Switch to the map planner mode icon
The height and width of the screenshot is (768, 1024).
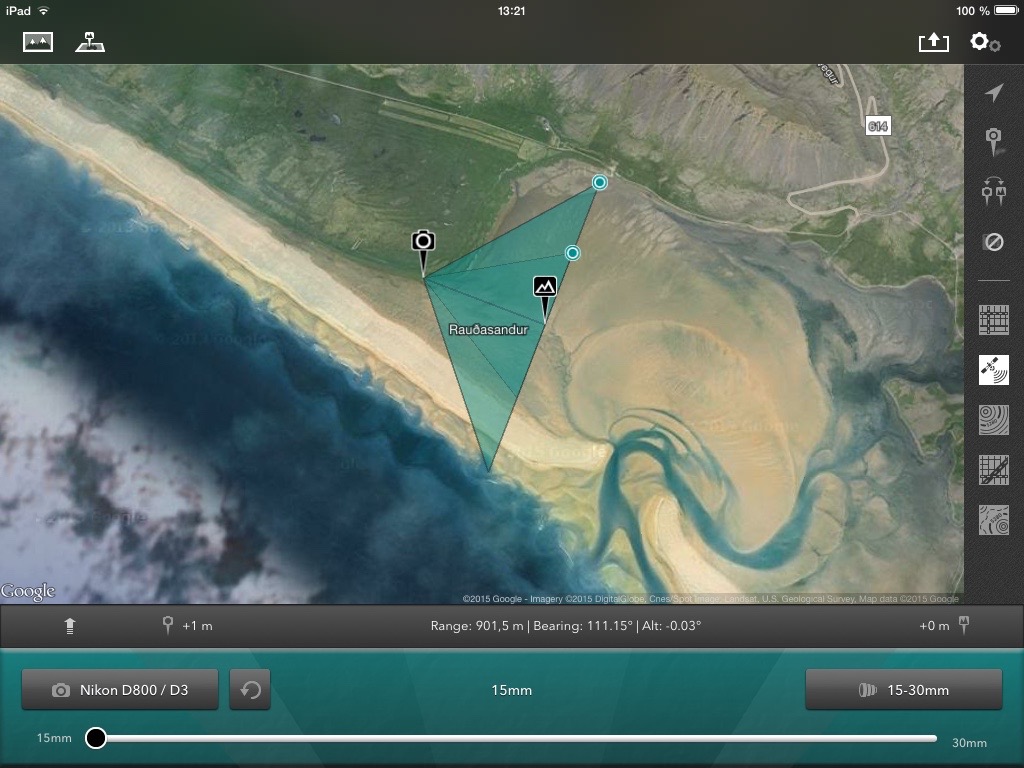pos(90,42)
